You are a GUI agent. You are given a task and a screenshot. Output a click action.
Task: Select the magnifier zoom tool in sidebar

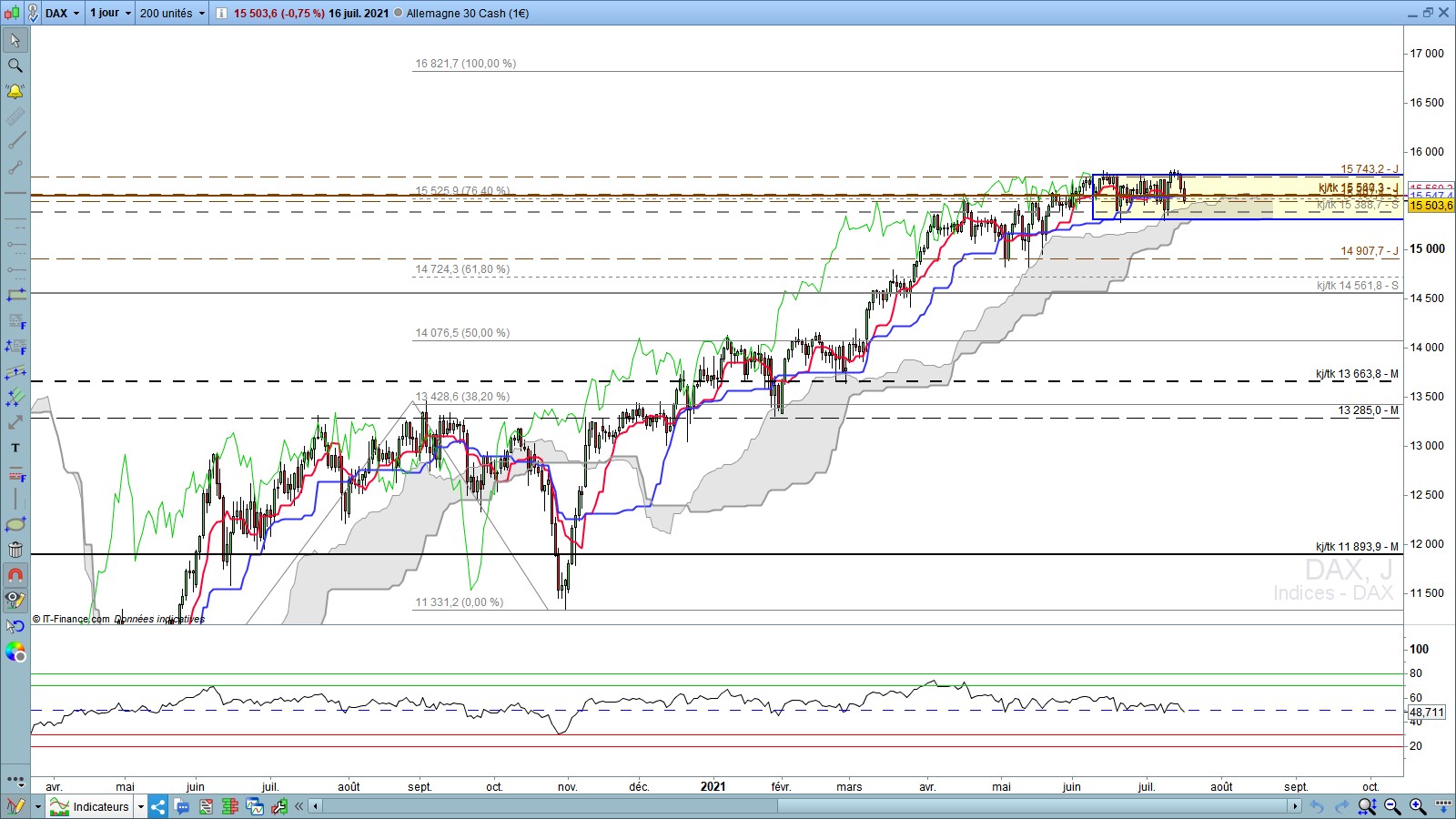point(15,66)
